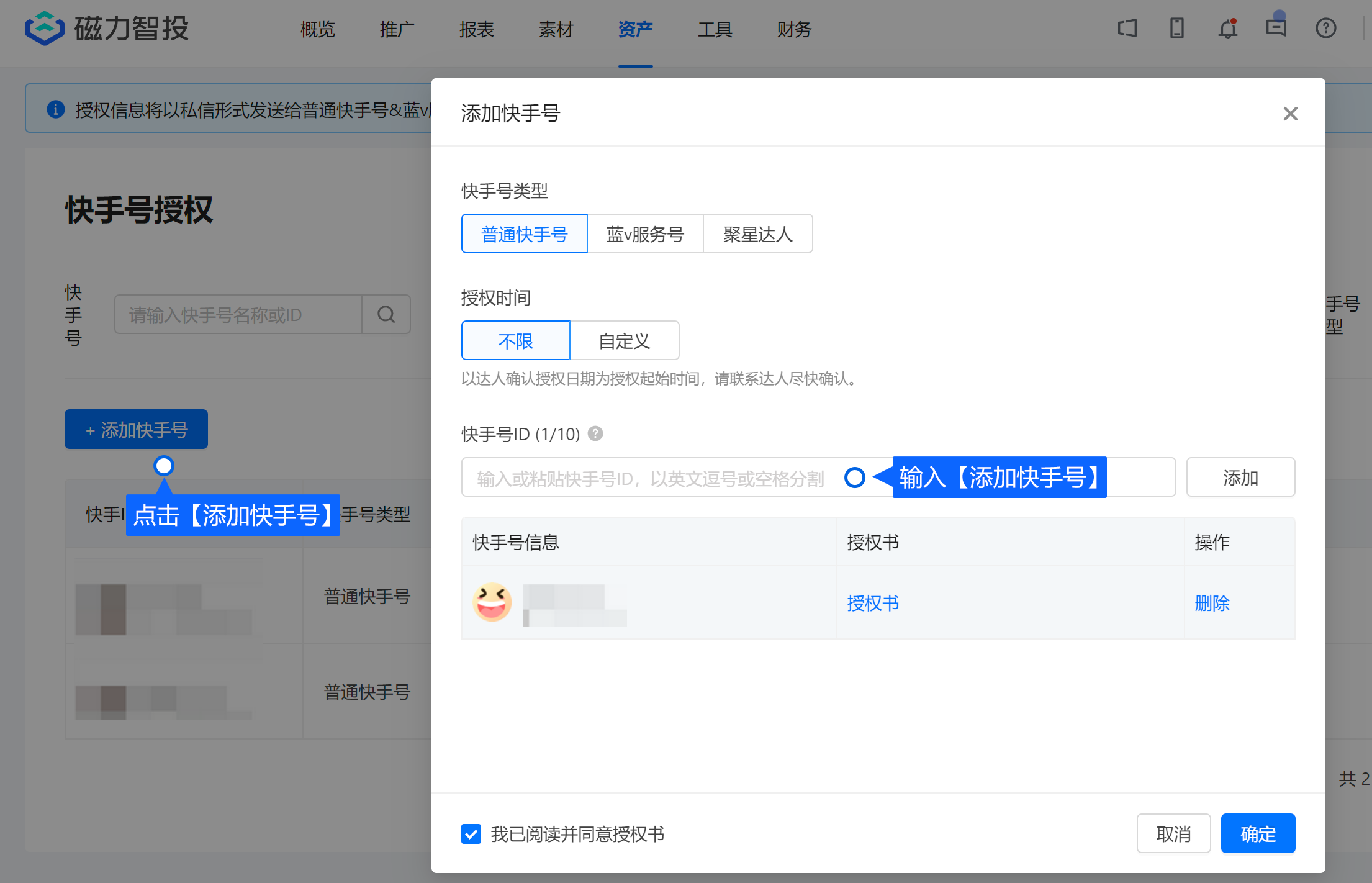Click the 快手号信息 column header
The width and height of the screenshot is (1372, 883).
coord(516,542)
